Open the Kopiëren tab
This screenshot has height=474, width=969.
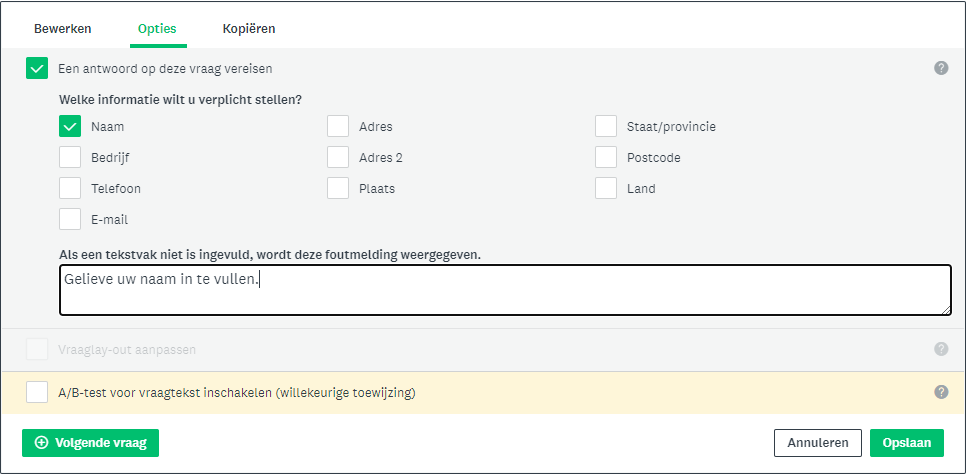pos(249,29)
